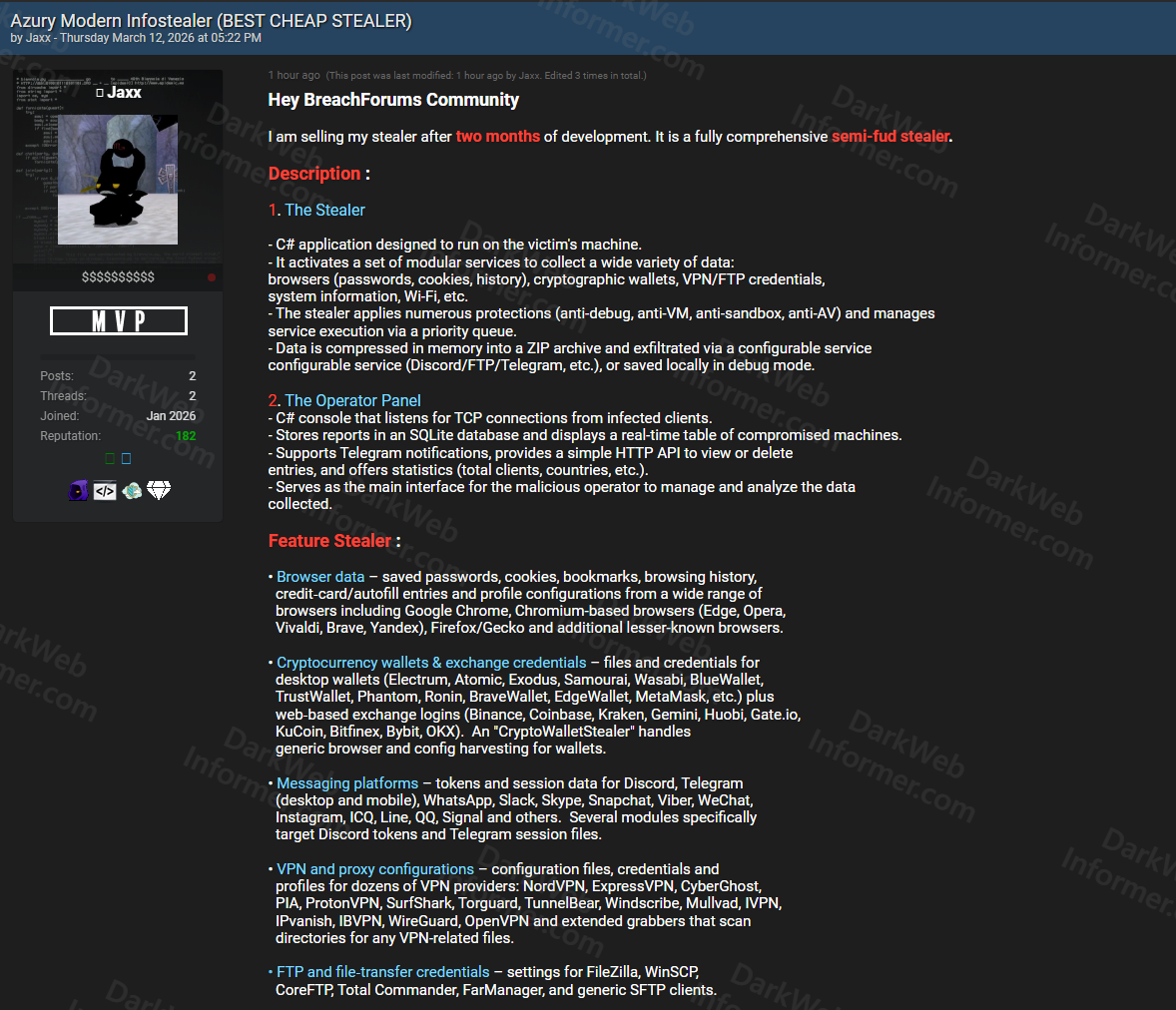This screenshot has height=1010, width=1176.
Task: Click the teal brain badge icon
Action: point(132,490)
